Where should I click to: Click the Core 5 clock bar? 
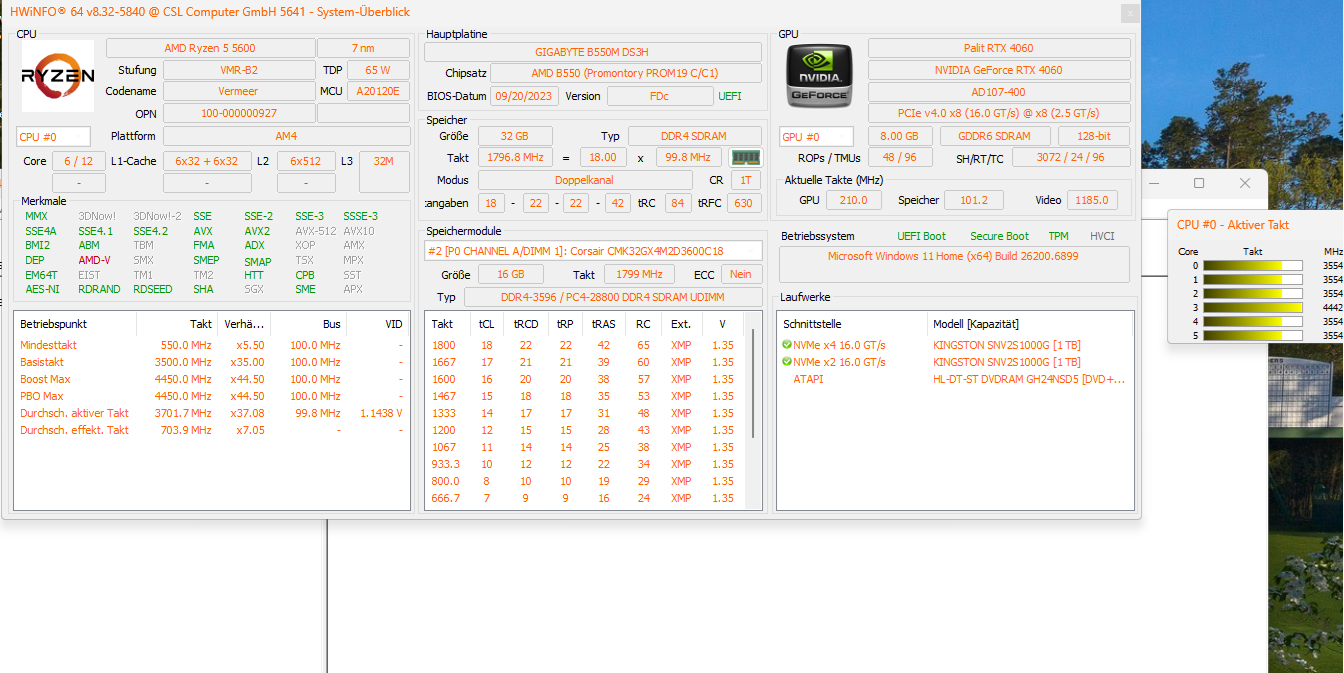[x=1252, y=336]
